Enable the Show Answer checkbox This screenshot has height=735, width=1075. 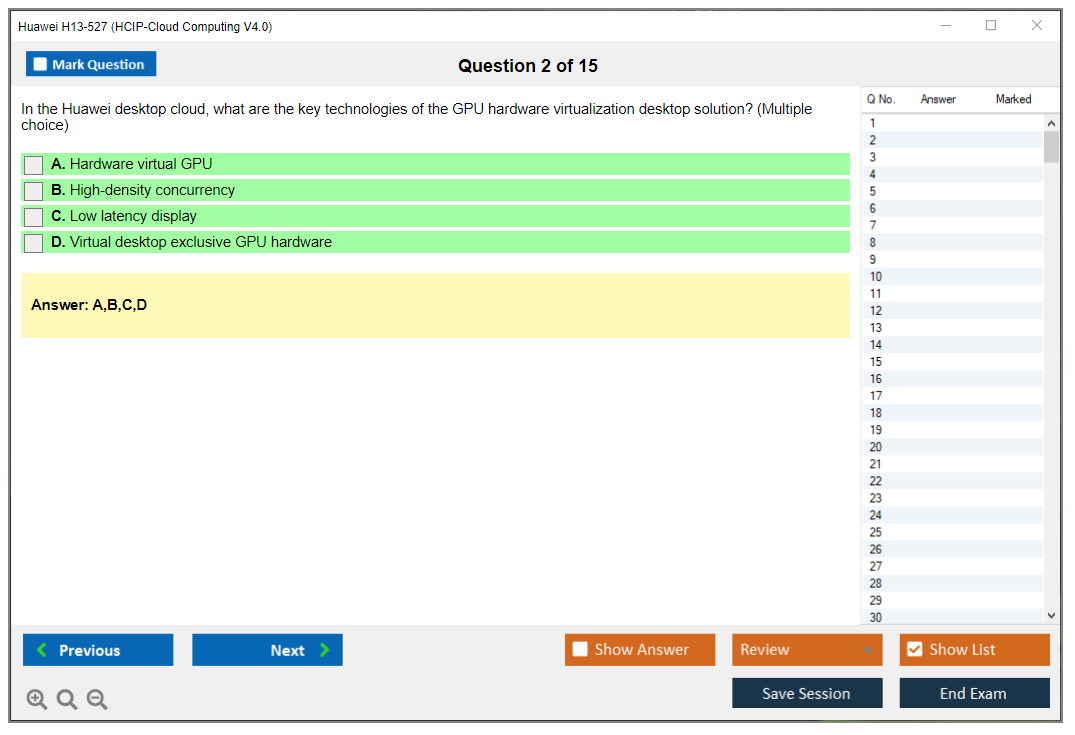[580, 650]
